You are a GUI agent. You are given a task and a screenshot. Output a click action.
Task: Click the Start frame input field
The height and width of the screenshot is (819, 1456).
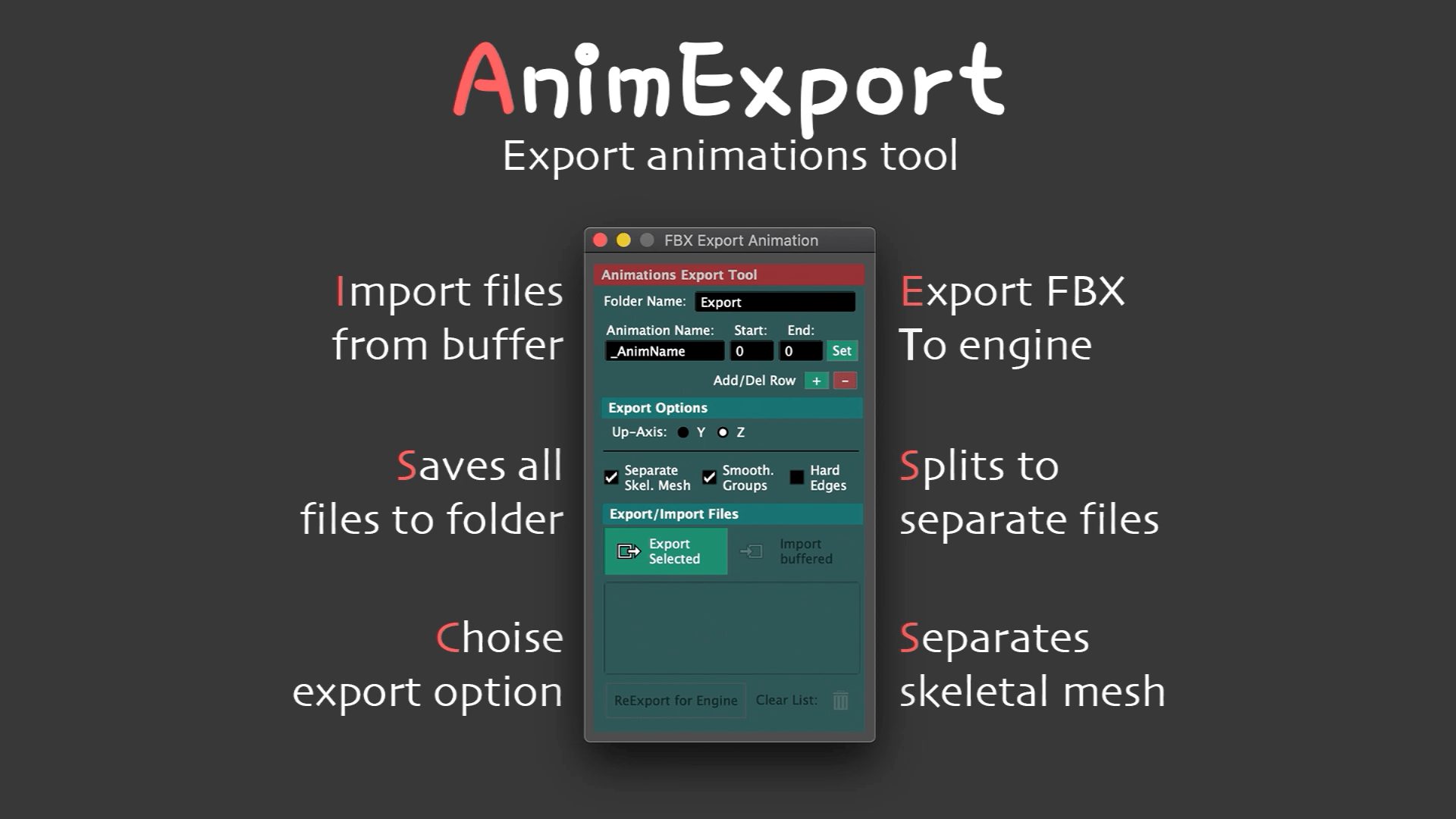750,350
